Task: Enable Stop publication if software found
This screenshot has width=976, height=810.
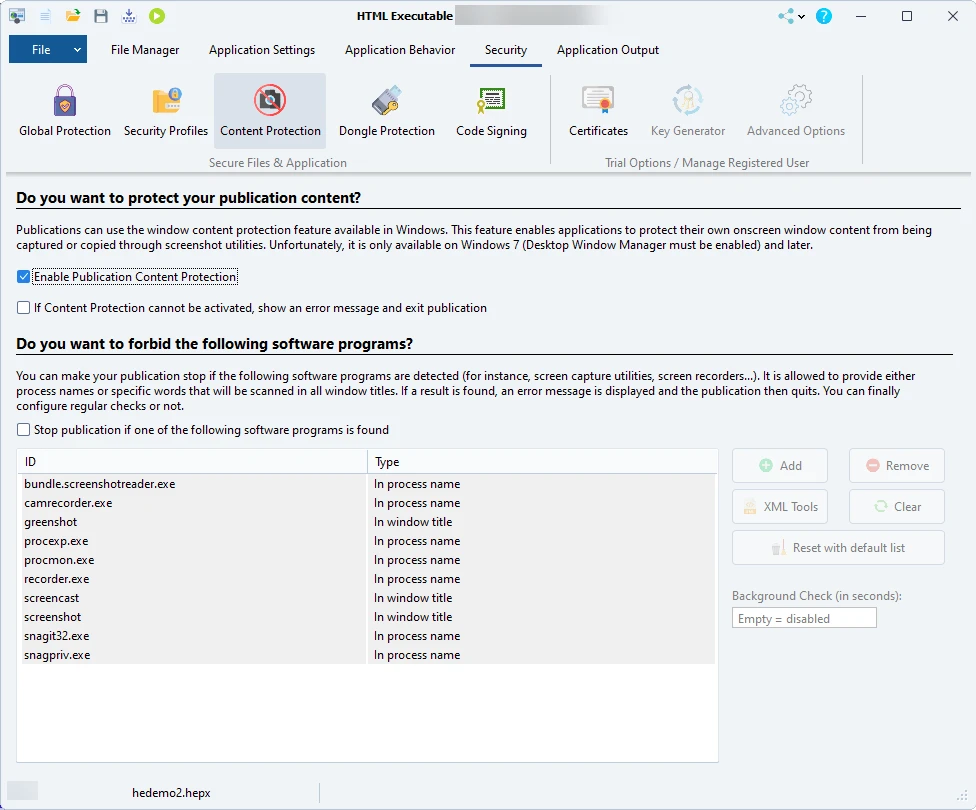Action: (x=24, y=430)
